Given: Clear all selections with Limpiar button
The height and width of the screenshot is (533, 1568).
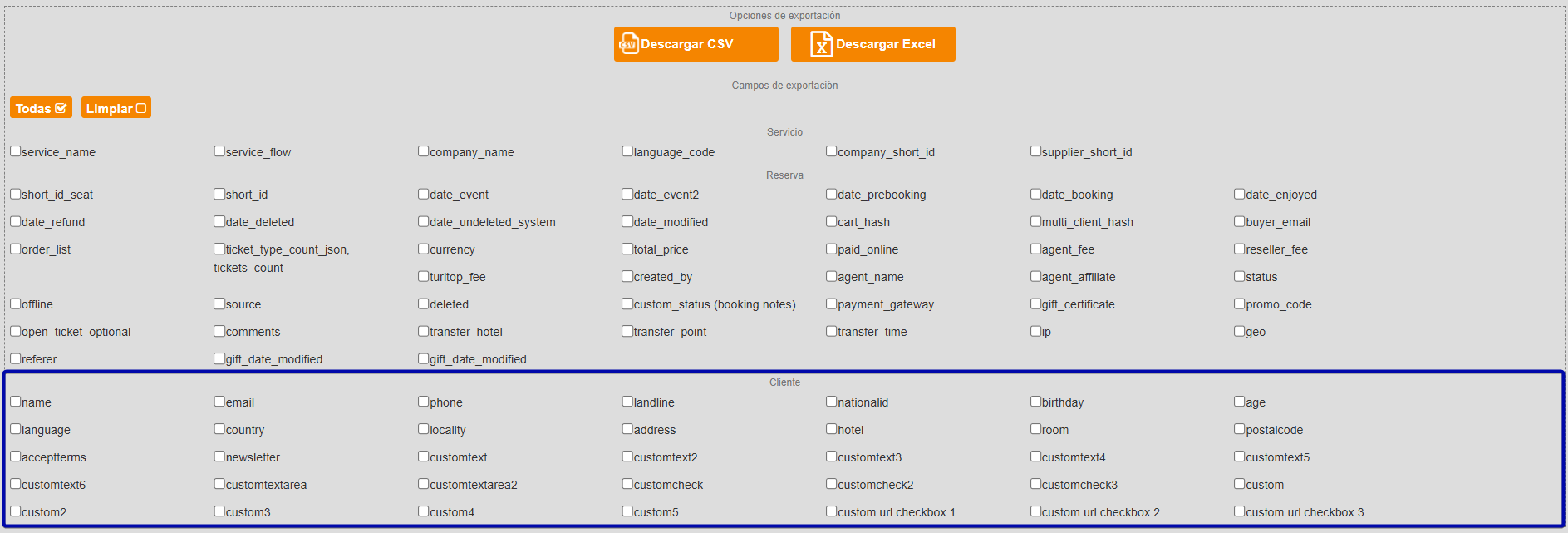Looking at the screenshot, I should click(x=116, y=108).
